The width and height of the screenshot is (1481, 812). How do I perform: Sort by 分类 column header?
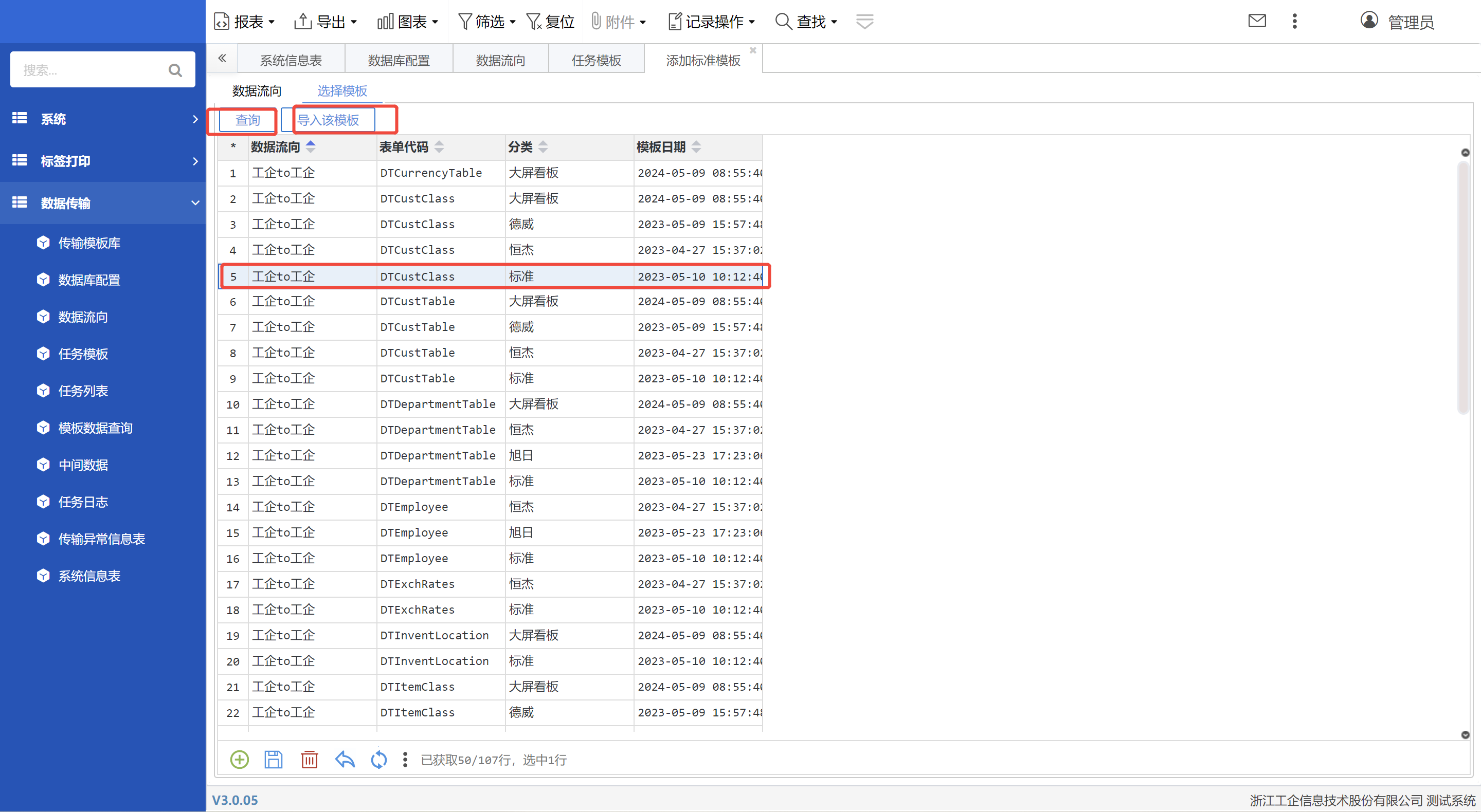pyautogui.click(x=570, y=147)
